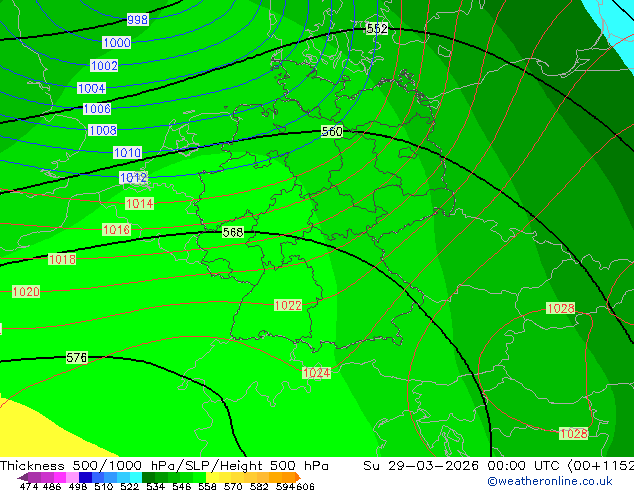
Task: Click the darkest green legend swatch above 534
Action: coord(148,477)
